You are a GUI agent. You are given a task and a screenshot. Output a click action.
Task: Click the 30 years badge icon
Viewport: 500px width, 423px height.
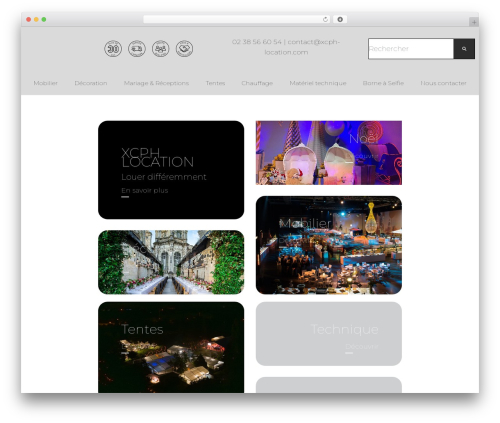[113, 49]
